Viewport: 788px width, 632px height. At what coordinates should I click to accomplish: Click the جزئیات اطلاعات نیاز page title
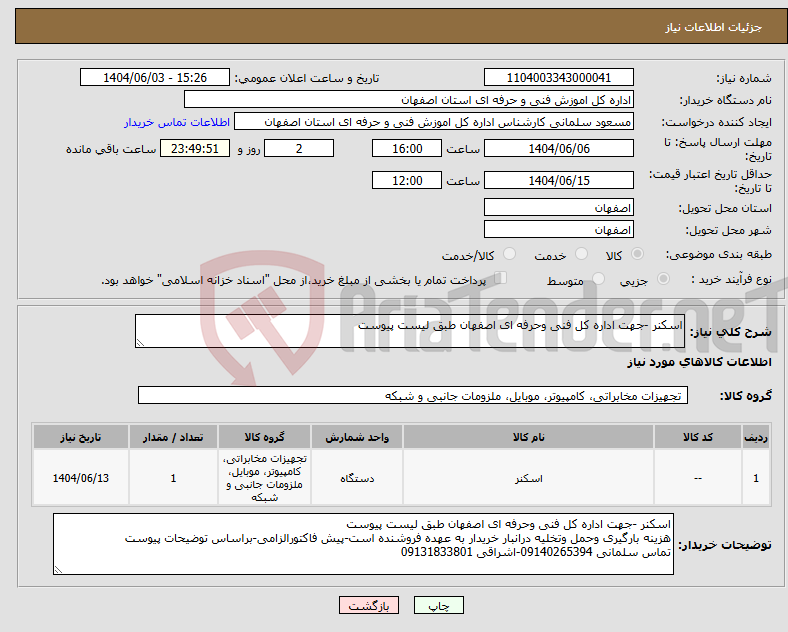point(714,27)
